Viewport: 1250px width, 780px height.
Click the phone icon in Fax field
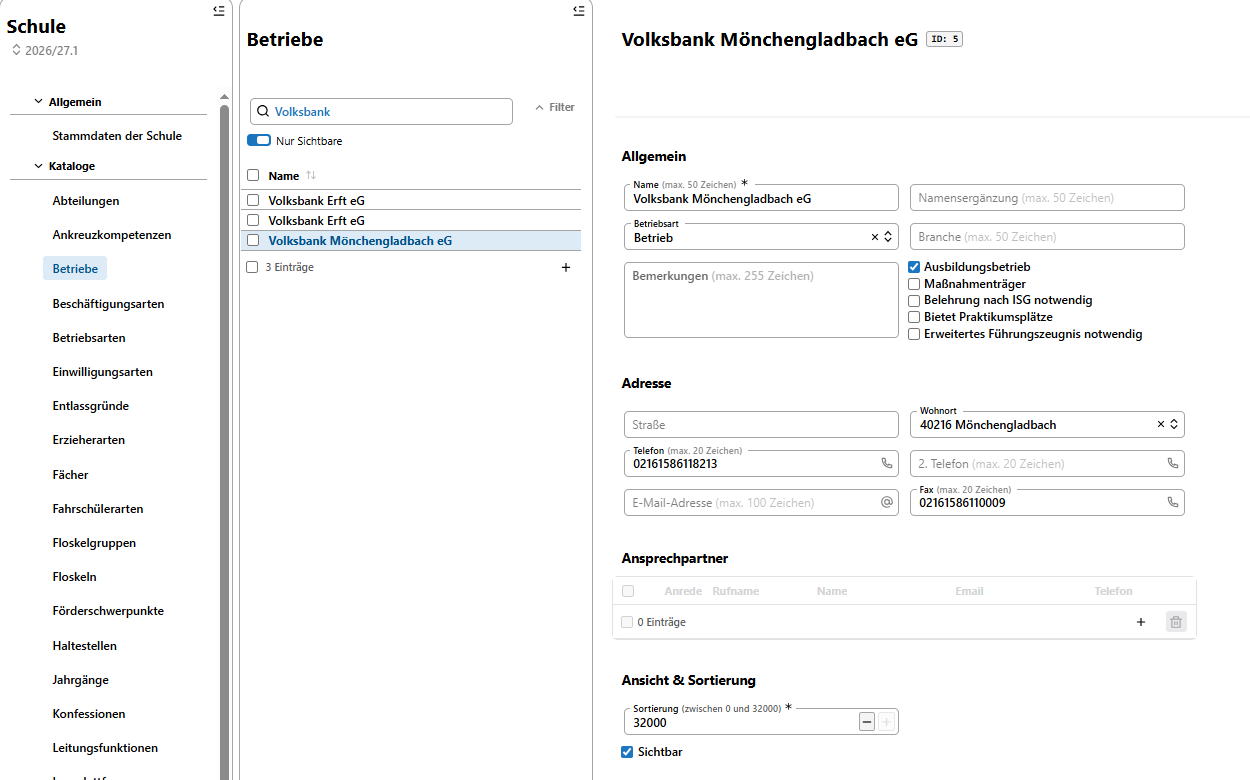tap(1173, 502)
